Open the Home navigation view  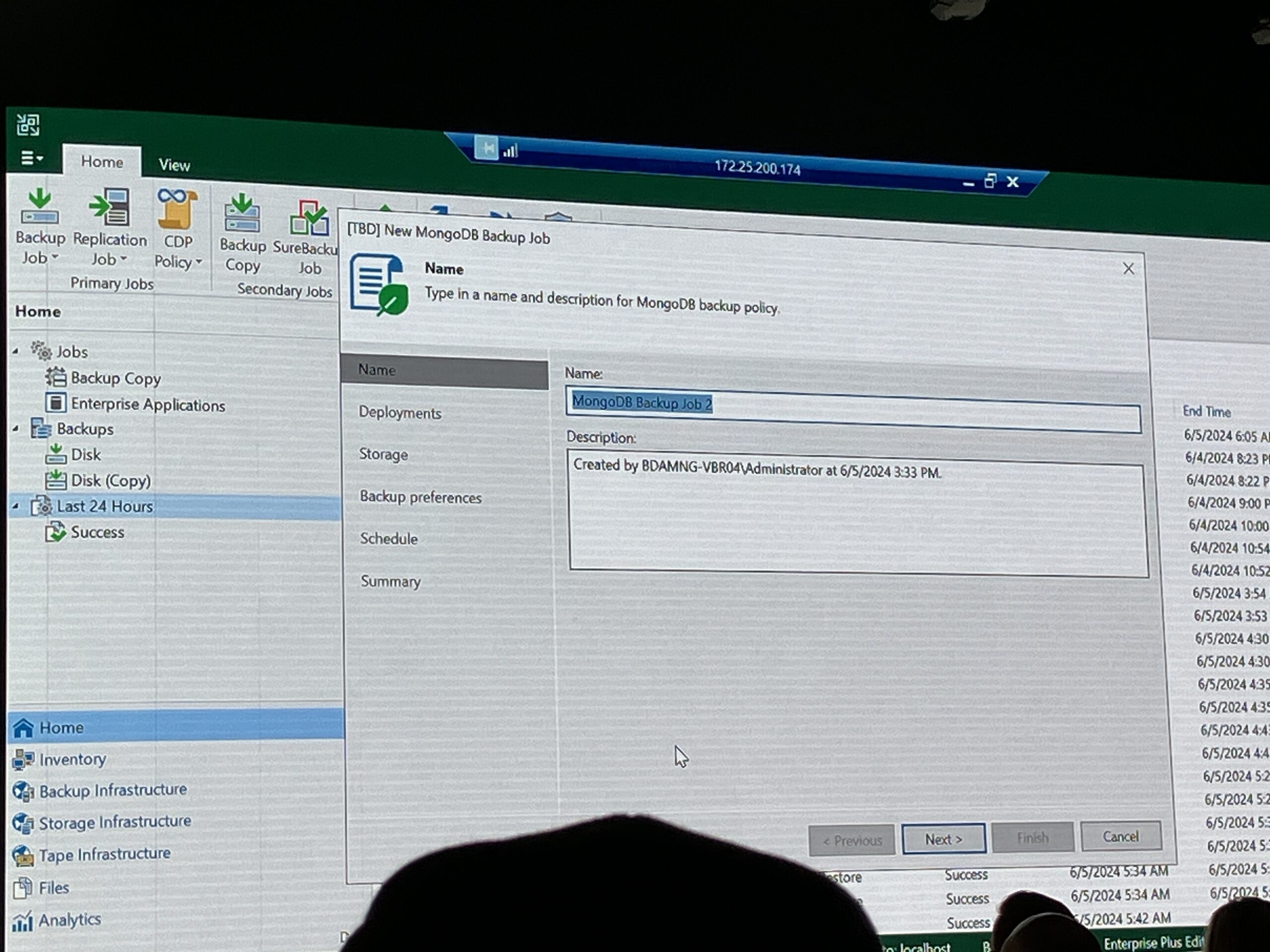(x=176, y=727)
